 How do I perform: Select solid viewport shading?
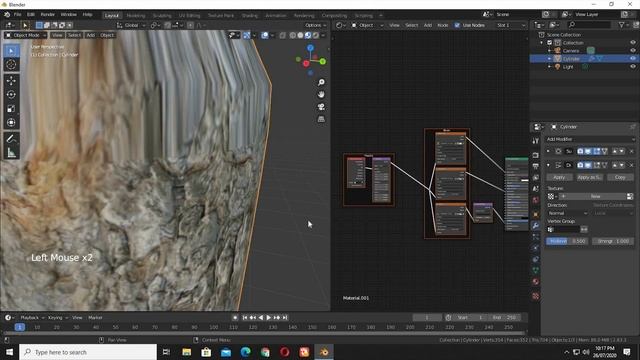pyautogui.click(x=300, y=35)
